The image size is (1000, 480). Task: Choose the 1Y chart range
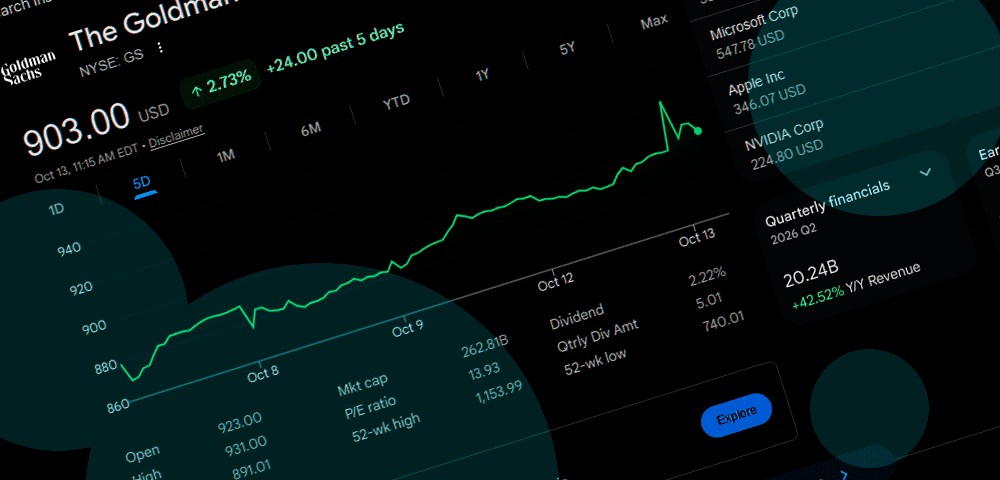pyautogui.click(x=482, y=75)
